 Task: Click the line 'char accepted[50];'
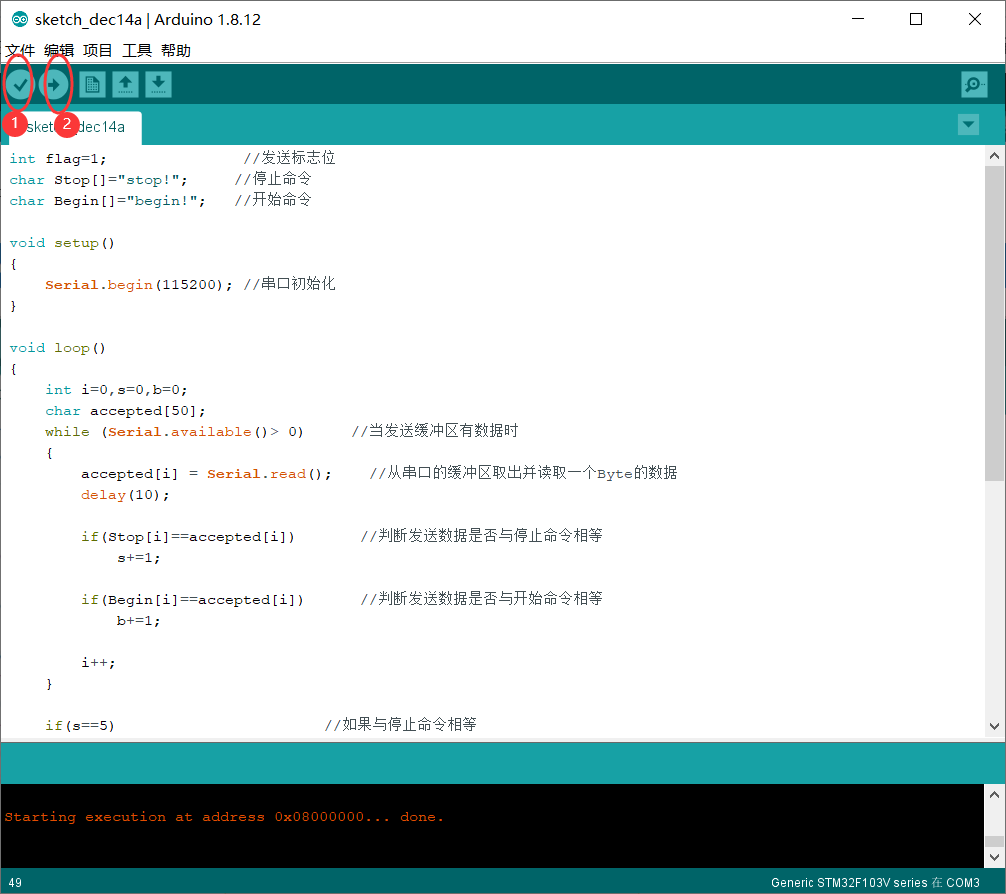click(125, 411)
